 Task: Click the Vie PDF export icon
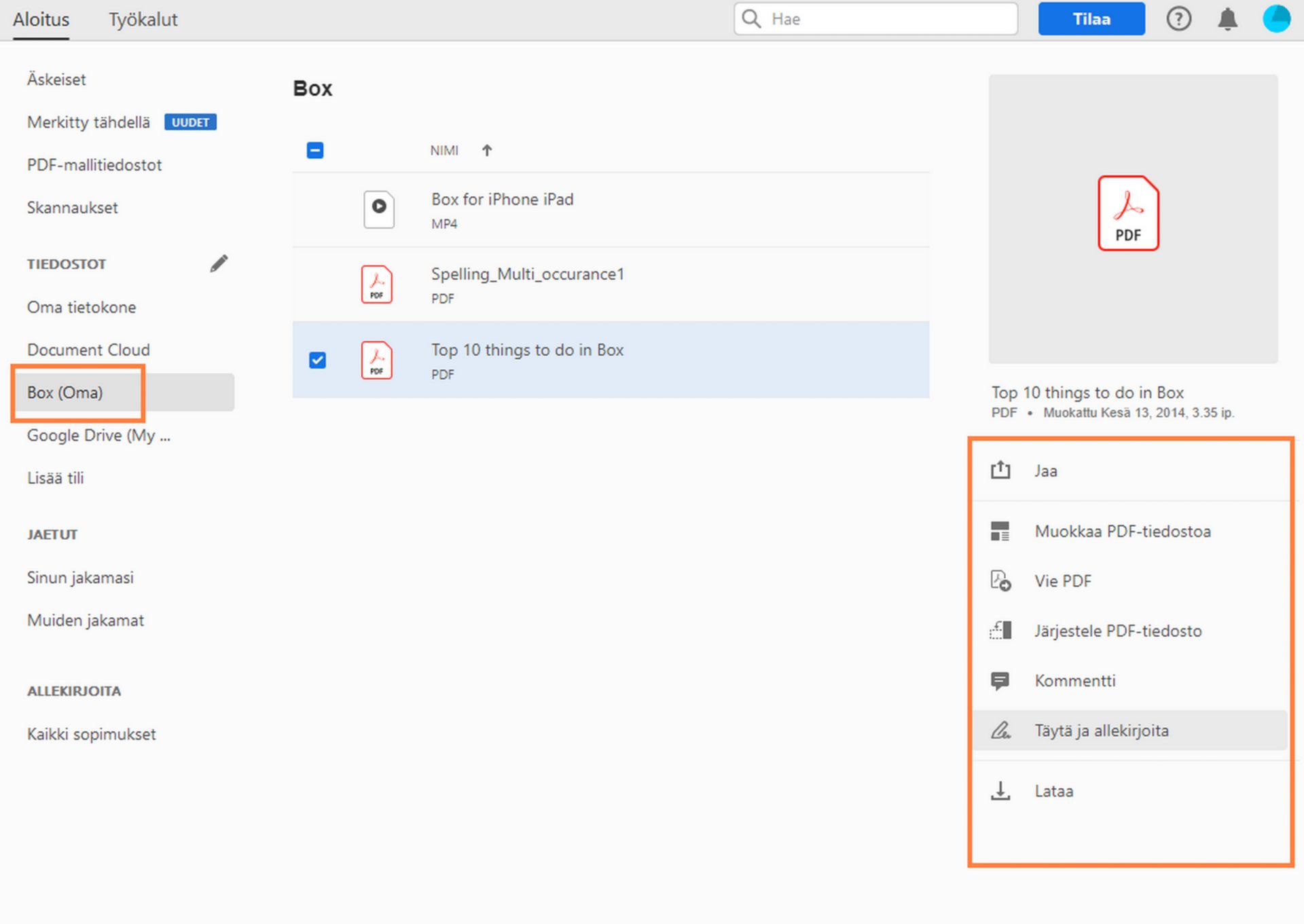pyautogui.click(x=1000, y=581)
